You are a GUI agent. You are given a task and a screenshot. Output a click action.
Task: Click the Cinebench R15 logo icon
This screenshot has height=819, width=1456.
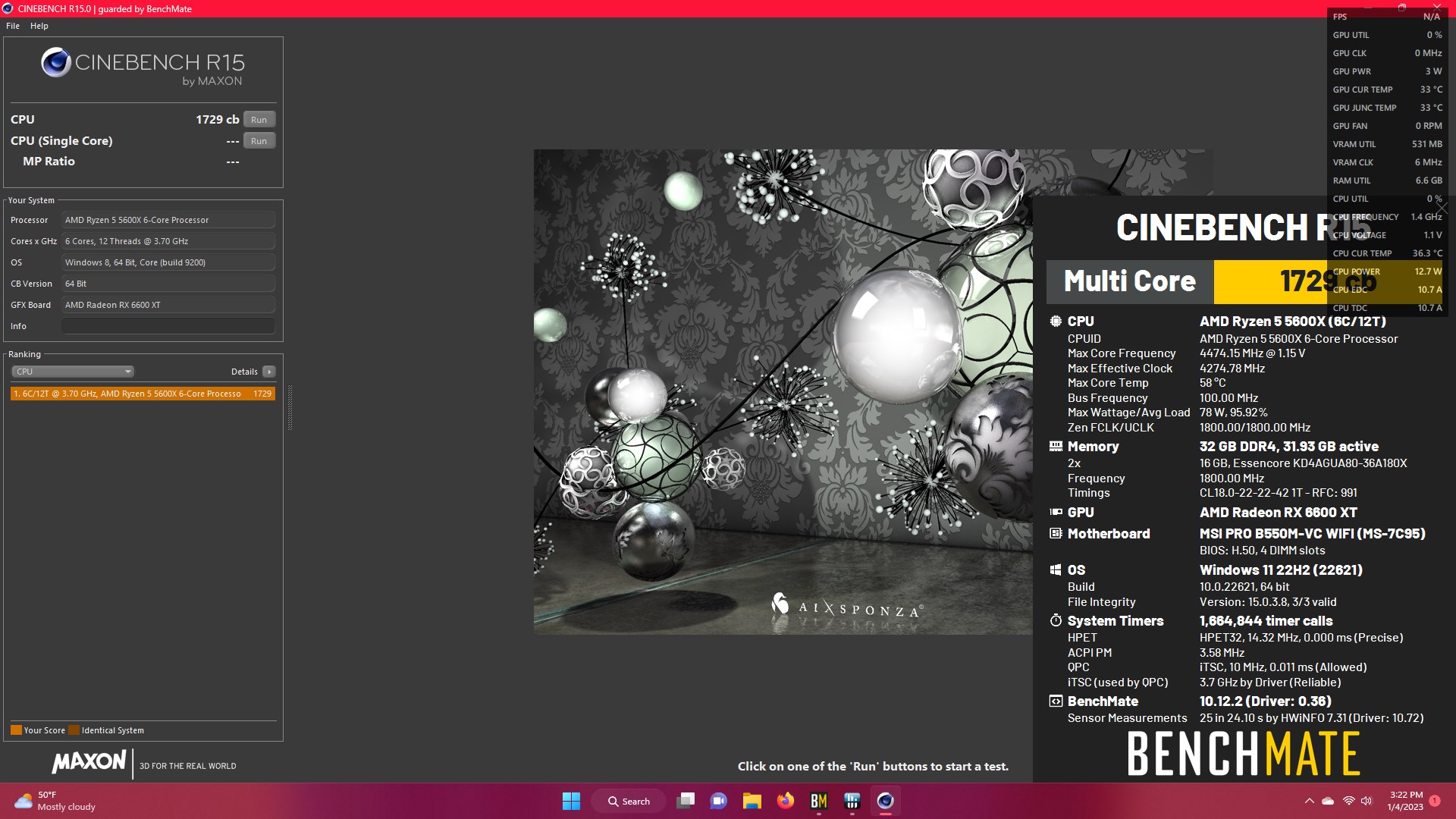coord(56,63)
